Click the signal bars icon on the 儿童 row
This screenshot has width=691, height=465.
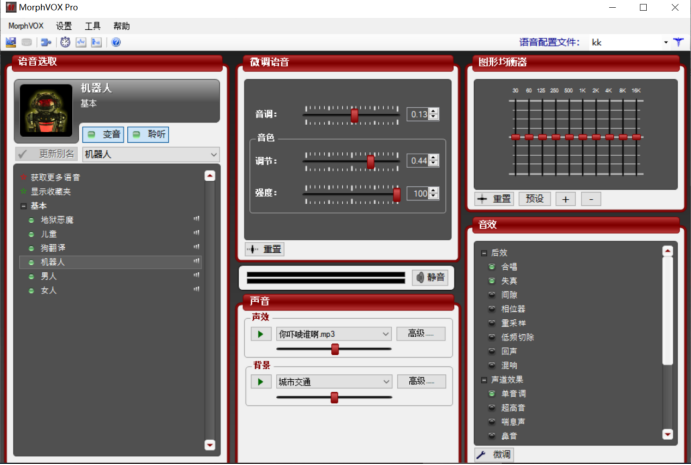click(197, 233)
